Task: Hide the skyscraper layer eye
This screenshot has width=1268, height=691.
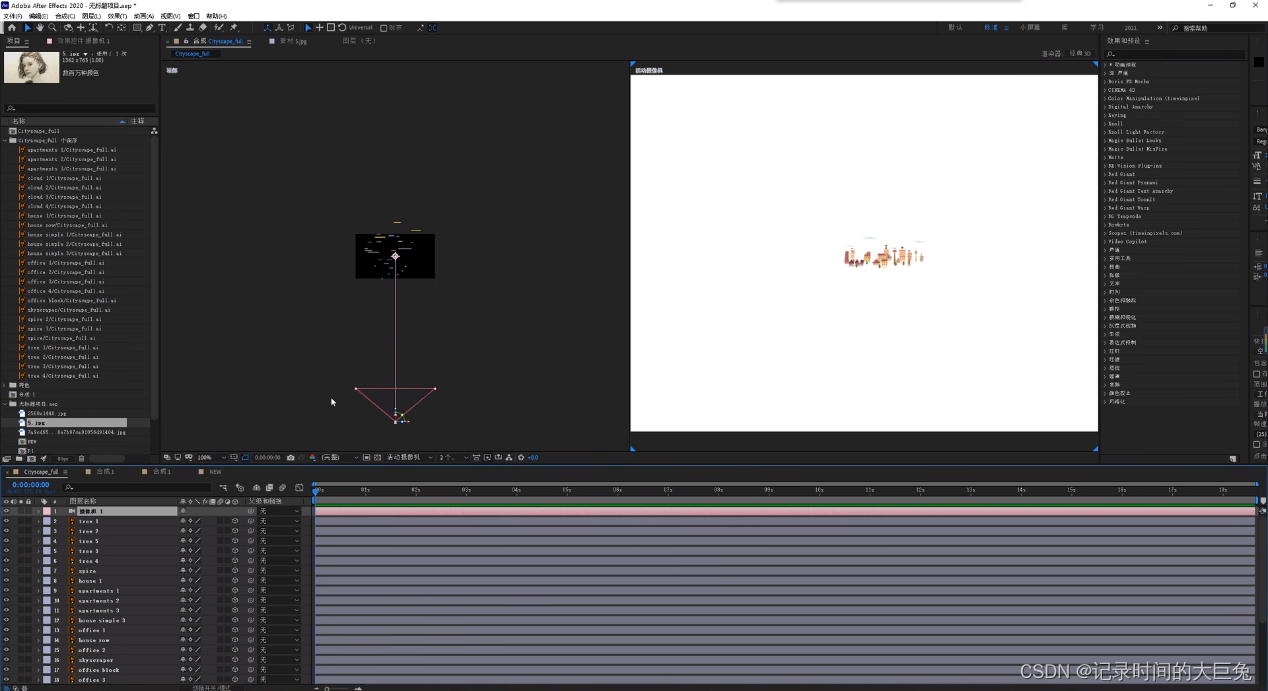Action: point(6,660)
